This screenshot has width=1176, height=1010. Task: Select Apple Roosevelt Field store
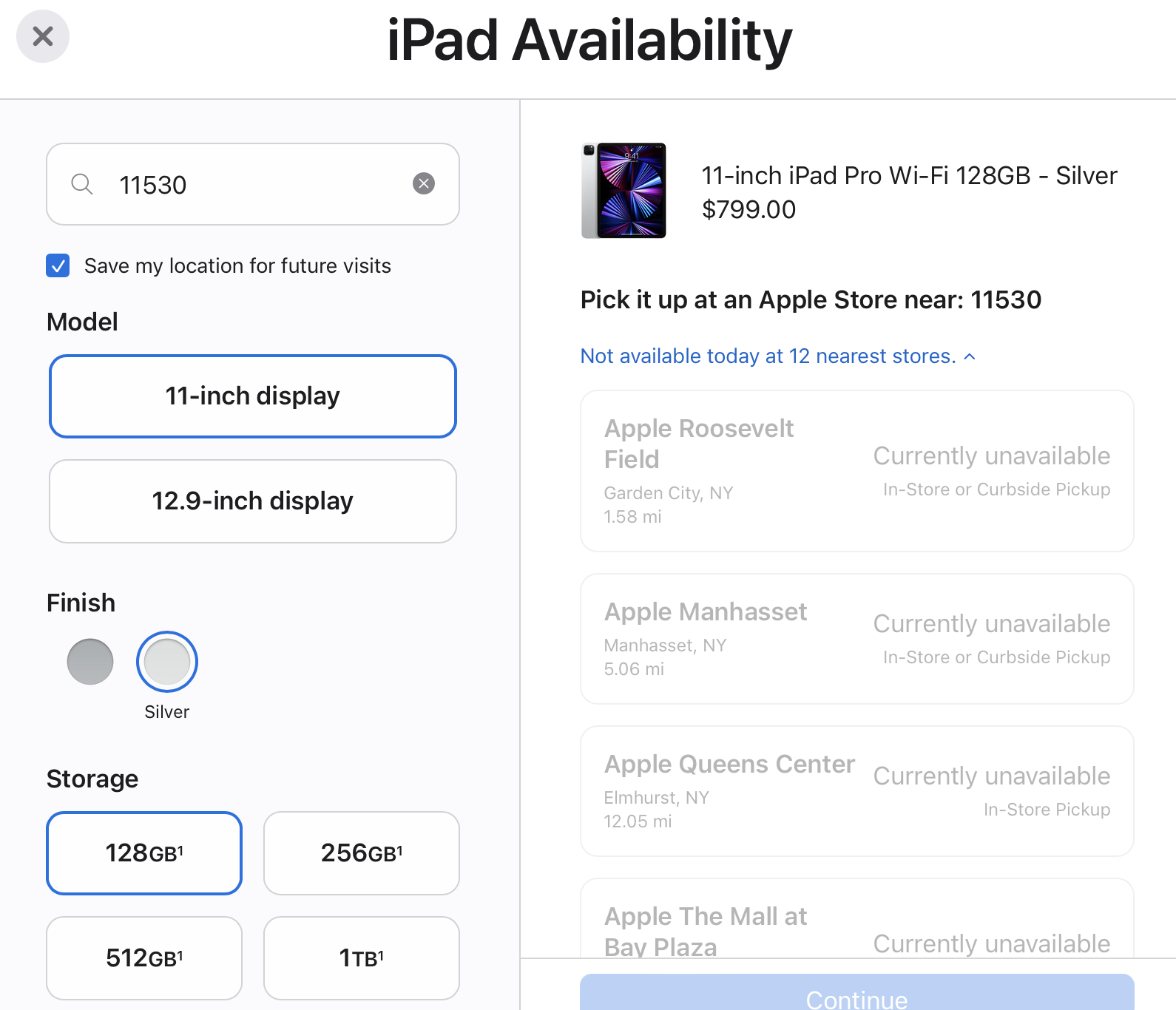click(x=857, y=471)
